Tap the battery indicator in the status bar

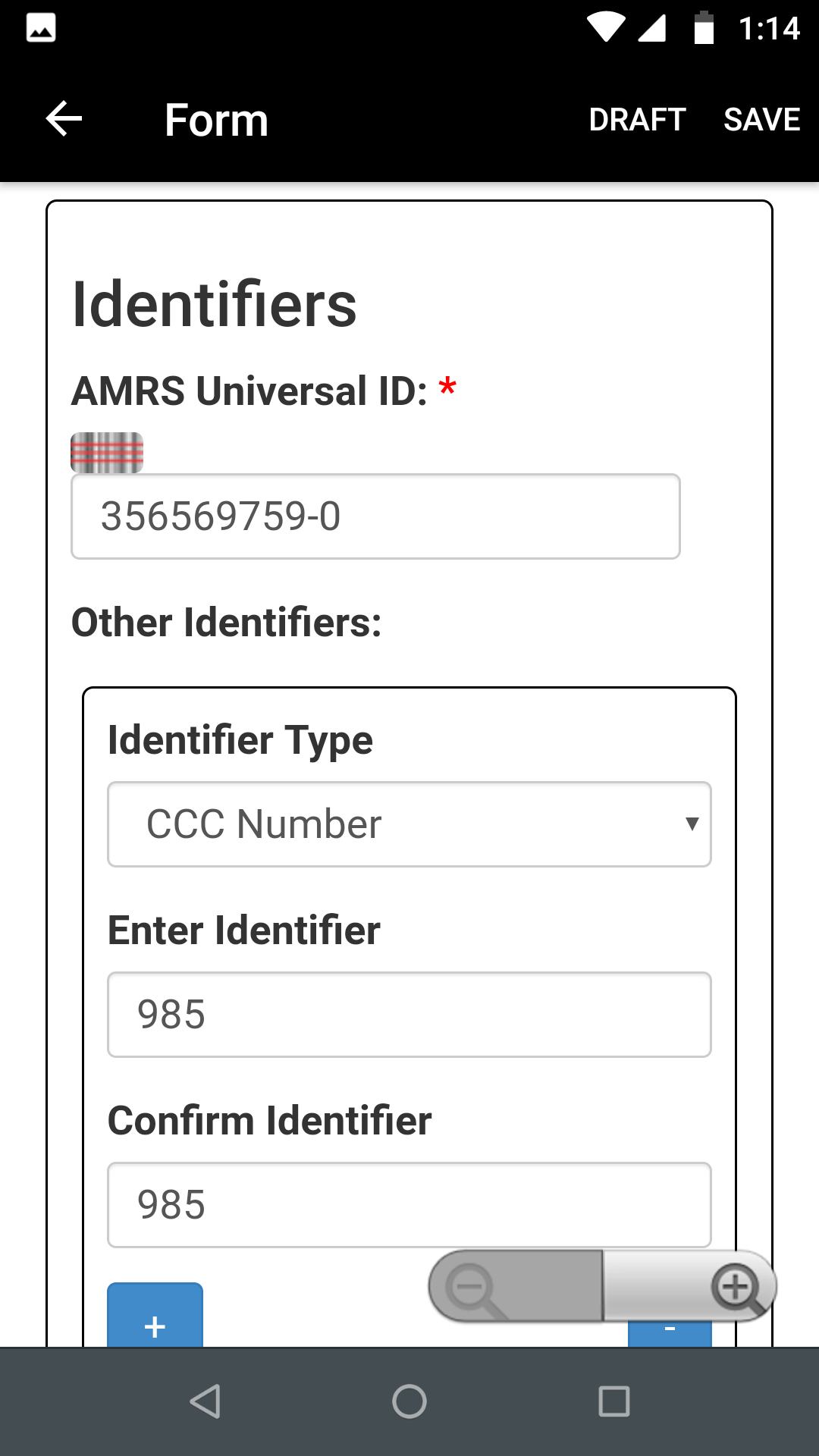[x=704, y=28]
